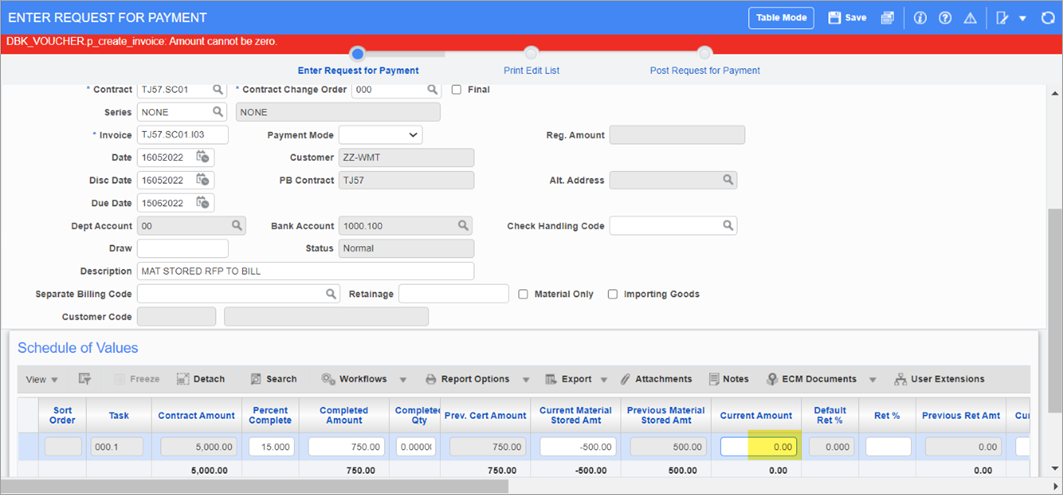Image resolution: width=1063 pixels, height=495 pixels.
Task: Open Alt. Address lookup magnifier
Action: (x=727, y=180)
